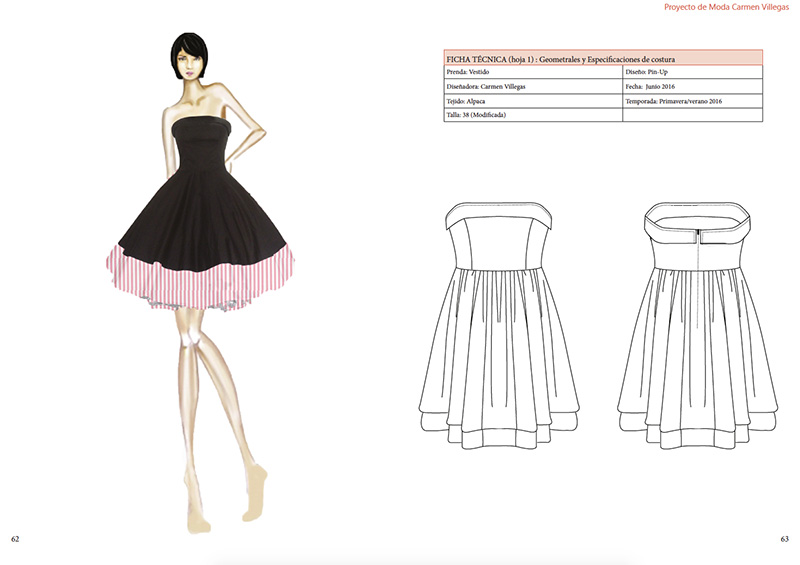Click the 'Fecha: Junio 2016' cell

pyautogui.click(x=692, y=86)
